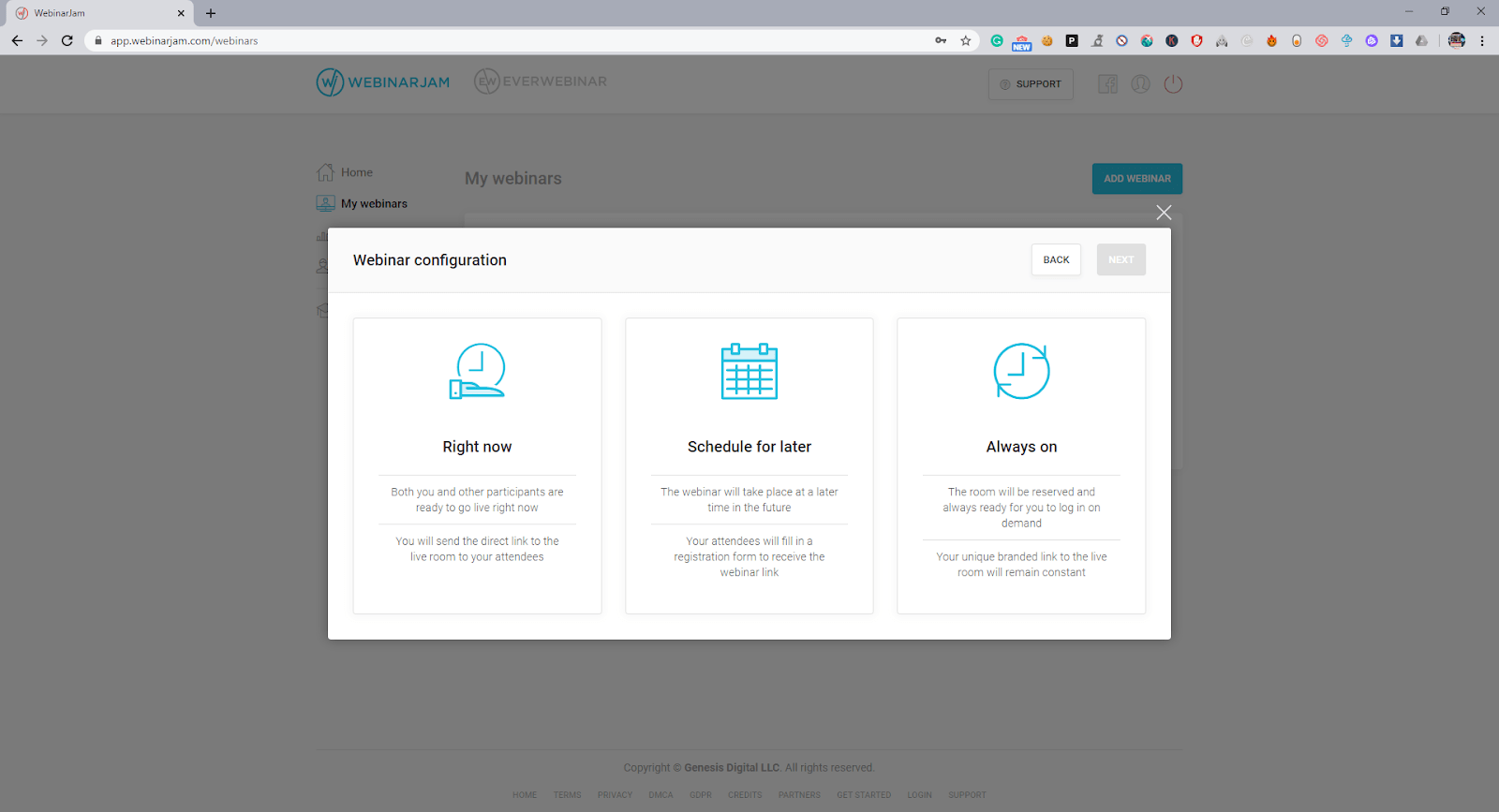Click the 'My webinars' page heading
Image resolution: width=1499 pixels, height=812 pixels.
[x=513, y=179]
